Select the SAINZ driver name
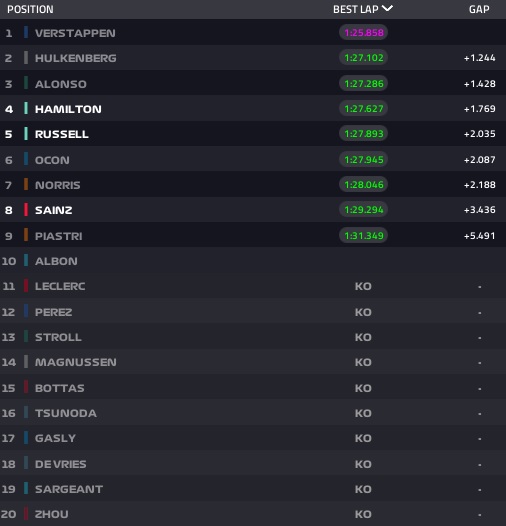This screenshot has width=506, height=526. [x=54, y=210]
